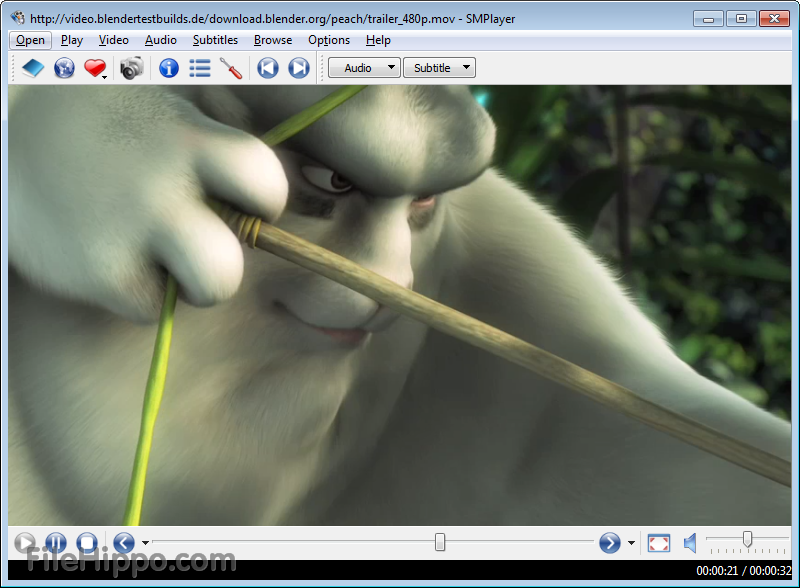Viewport: 800px width, 588px height.
Task: Open Favorites with the red heart icon
Action: (x=95, y=68)
